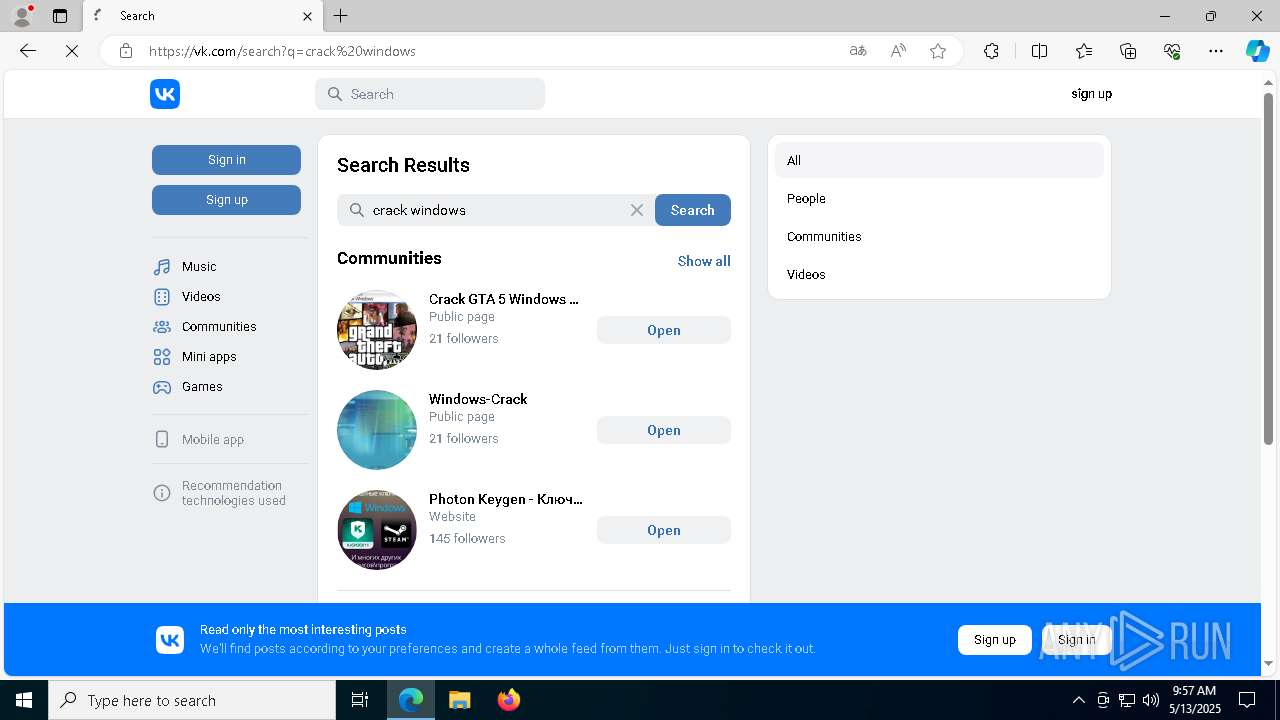Click the Windows-Crack title text
1280x720 pixels.
(478, 399)
